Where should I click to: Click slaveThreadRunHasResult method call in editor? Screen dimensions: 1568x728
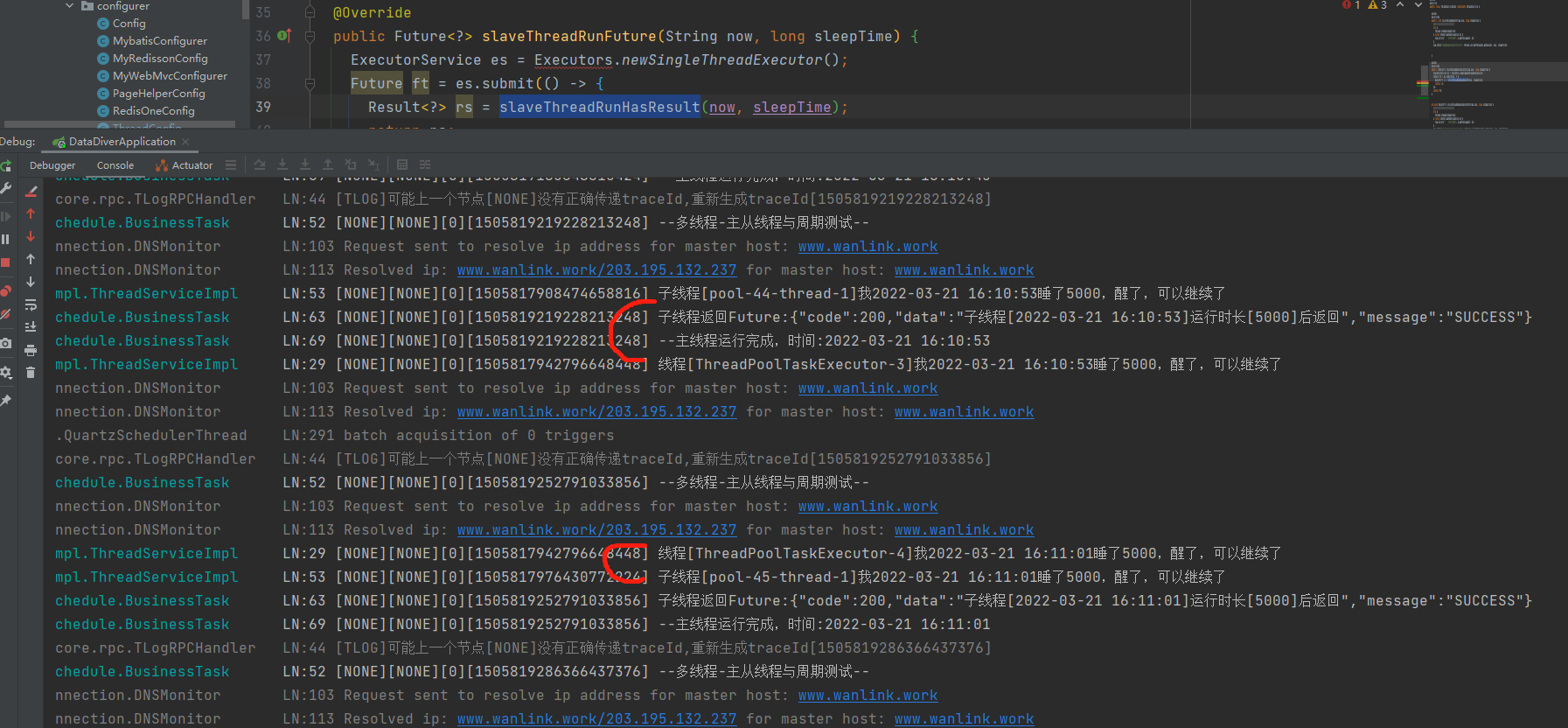[x=600, y=107]
